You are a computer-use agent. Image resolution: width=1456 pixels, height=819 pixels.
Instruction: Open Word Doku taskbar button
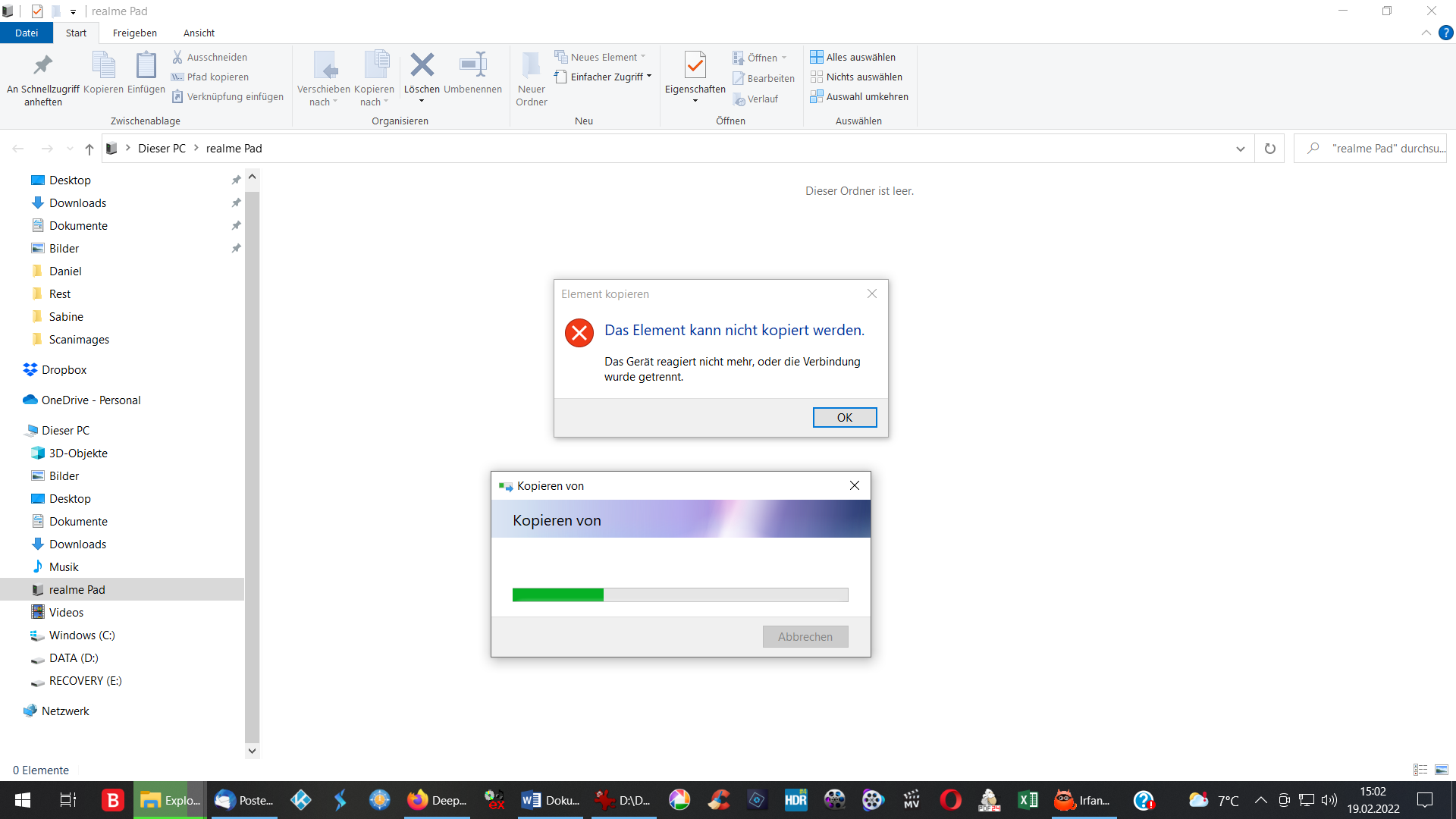550,800
